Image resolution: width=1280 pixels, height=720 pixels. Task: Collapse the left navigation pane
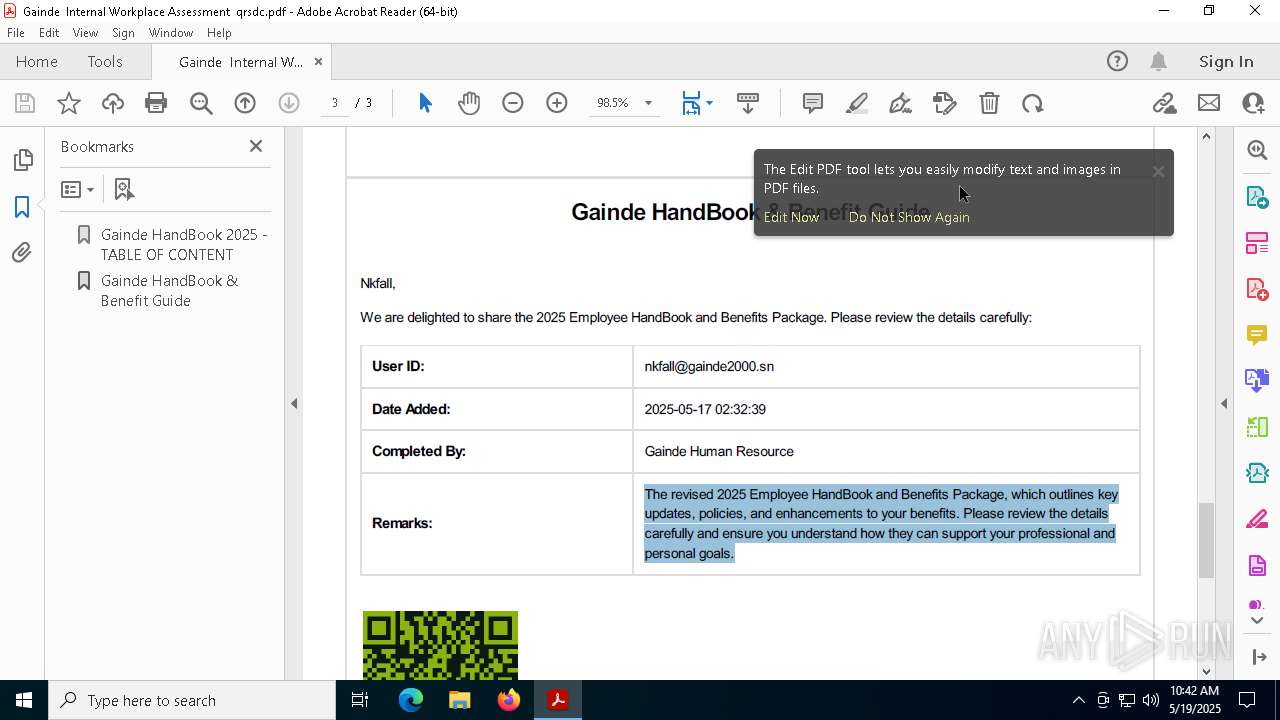pyautogui.click(x=294, y=404)
